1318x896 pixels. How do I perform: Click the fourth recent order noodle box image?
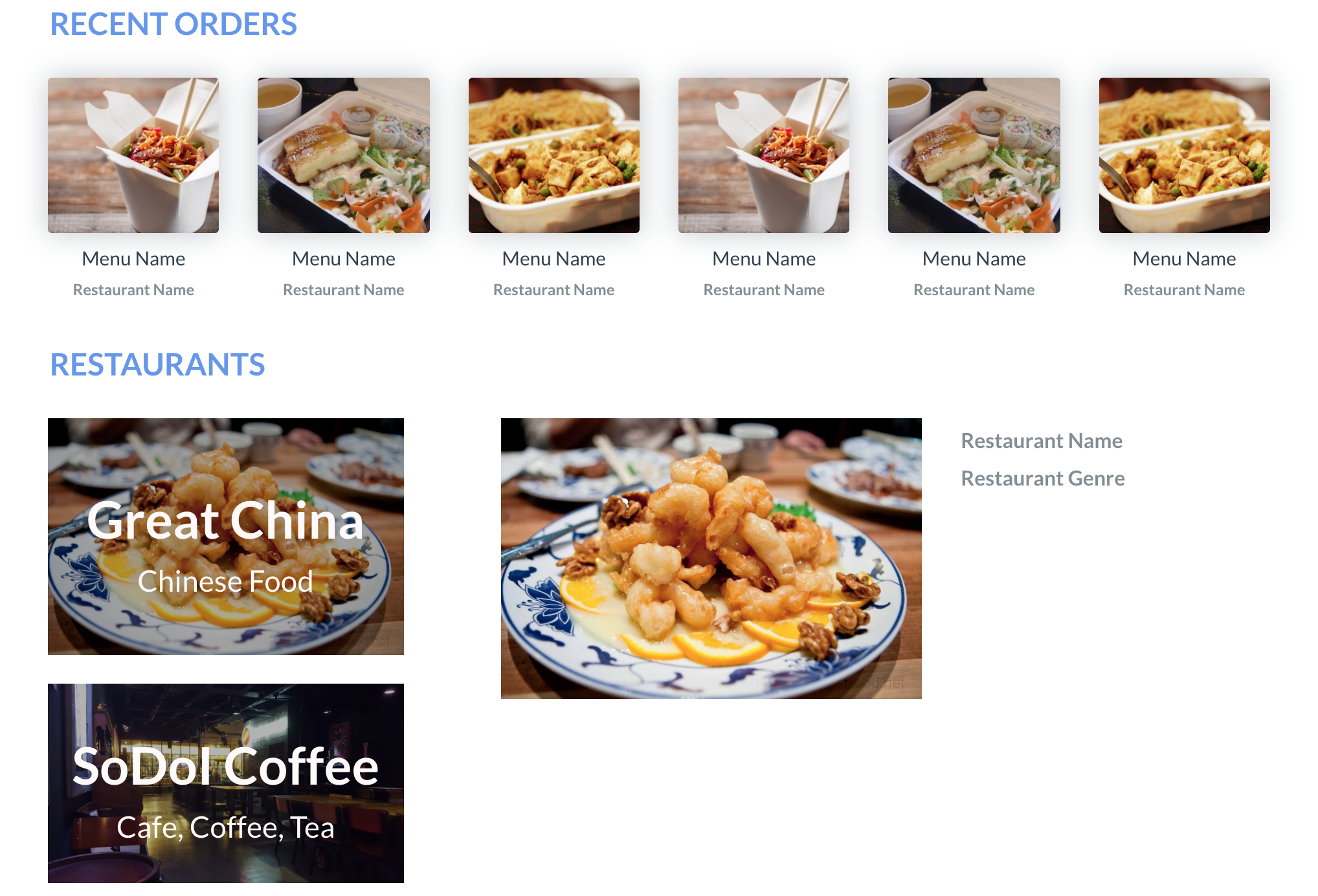tap(764, 155)
